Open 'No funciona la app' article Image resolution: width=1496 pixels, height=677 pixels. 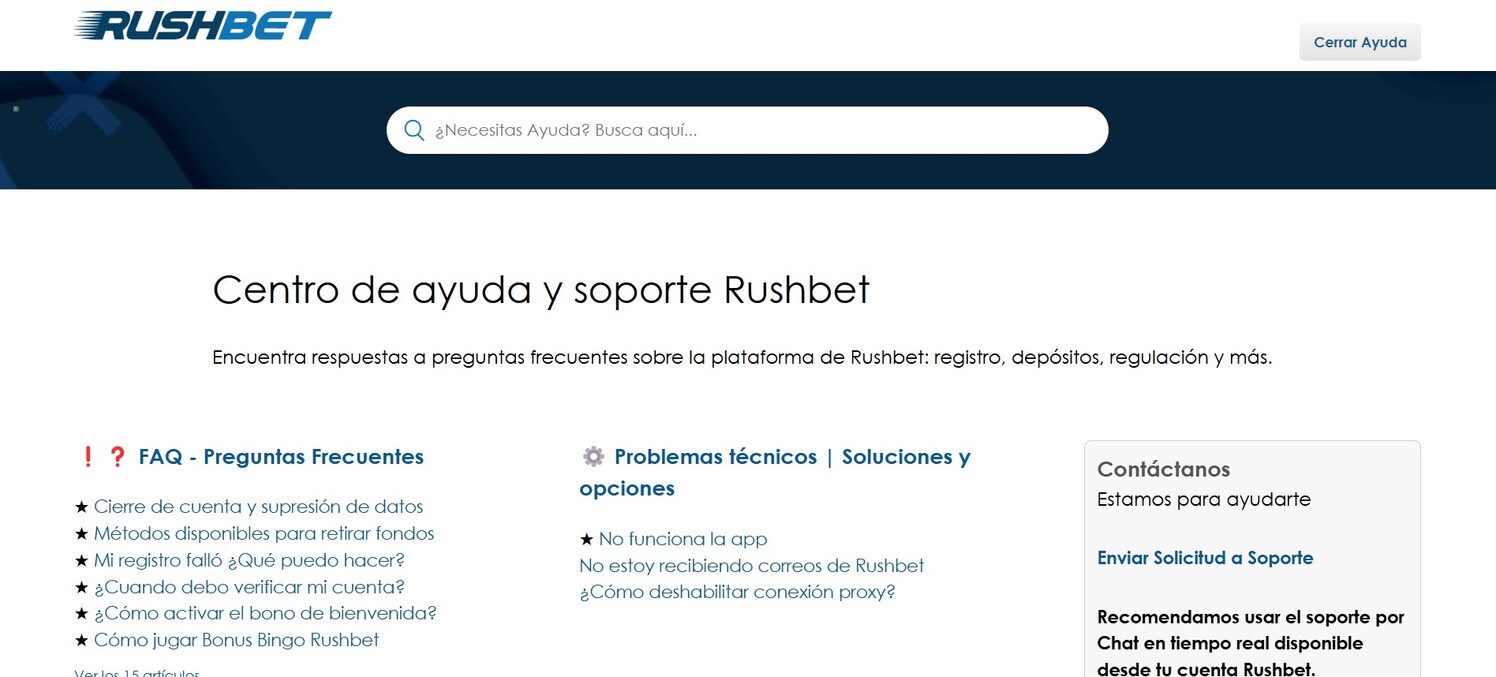point(683,539)
